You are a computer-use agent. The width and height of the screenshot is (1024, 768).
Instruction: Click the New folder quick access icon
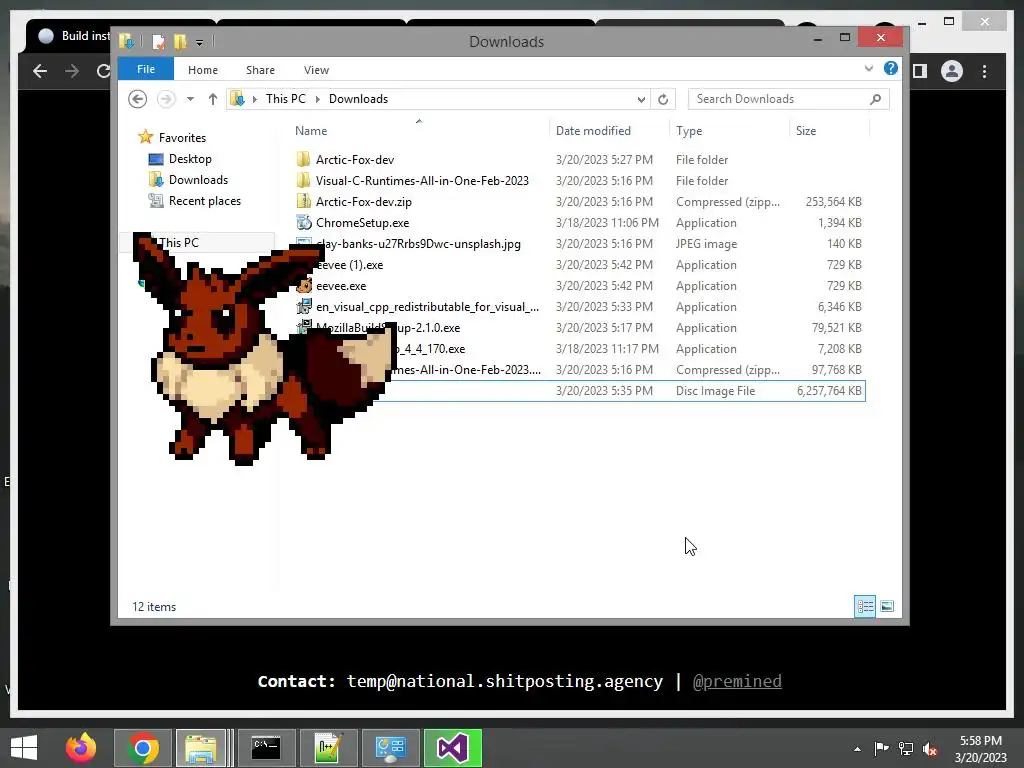pos(180,42)
